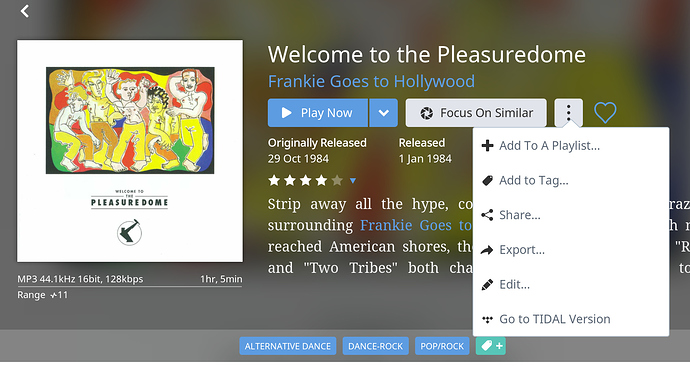Go back using the left arrow
The width and height of the screenshot is (690, 372).
point(25,11)
